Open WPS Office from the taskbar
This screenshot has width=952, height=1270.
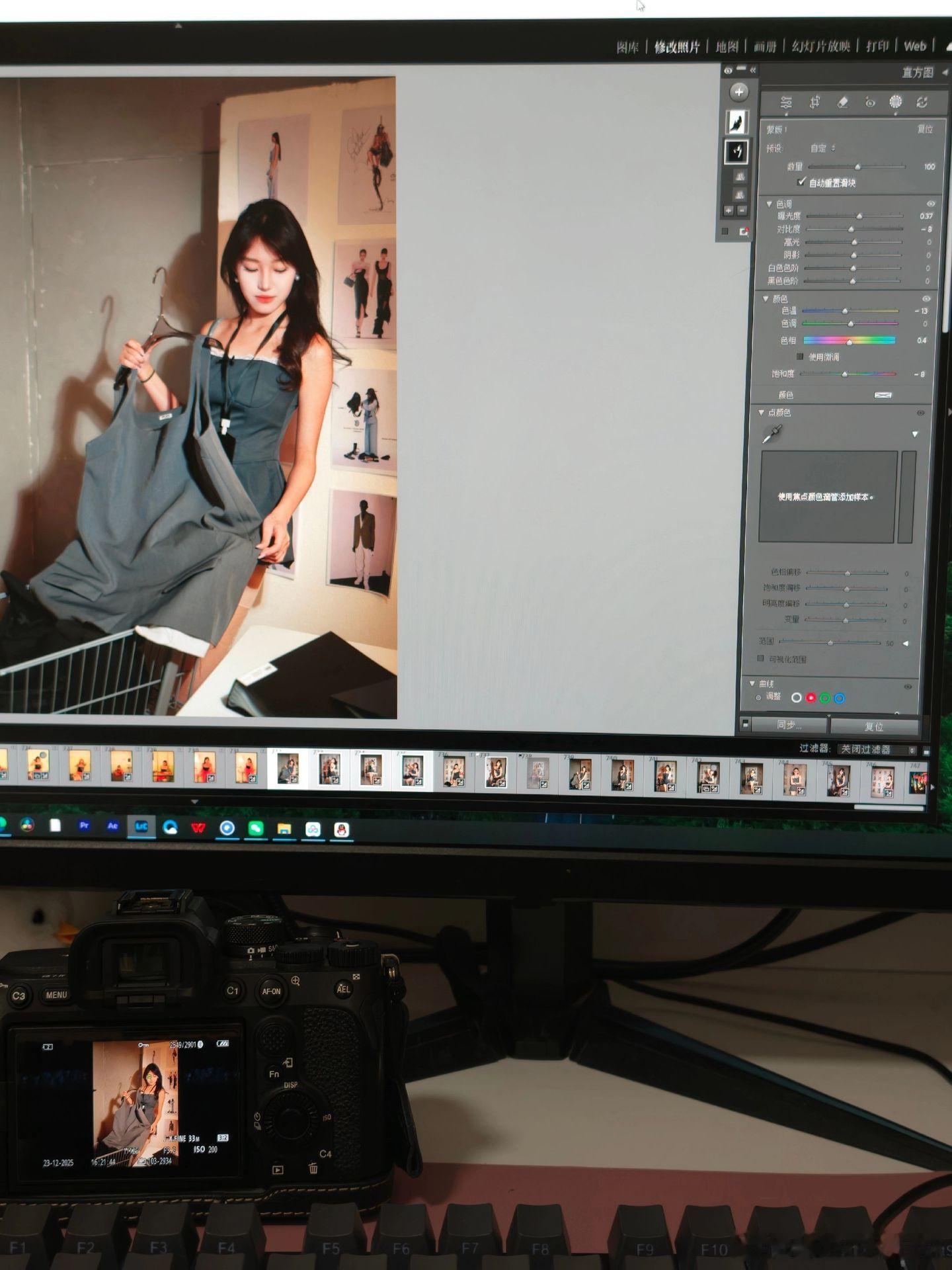pyautogui.click(x=198, y=828)
